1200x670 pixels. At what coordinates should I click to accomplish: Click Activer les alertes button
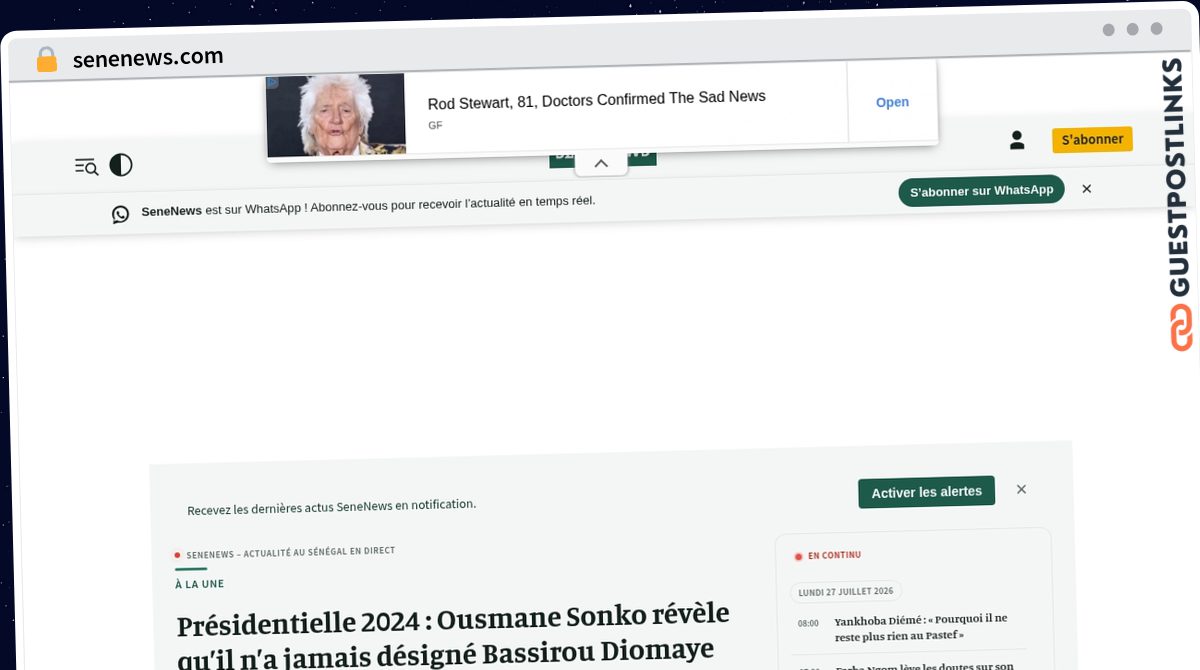click(926, 492)
